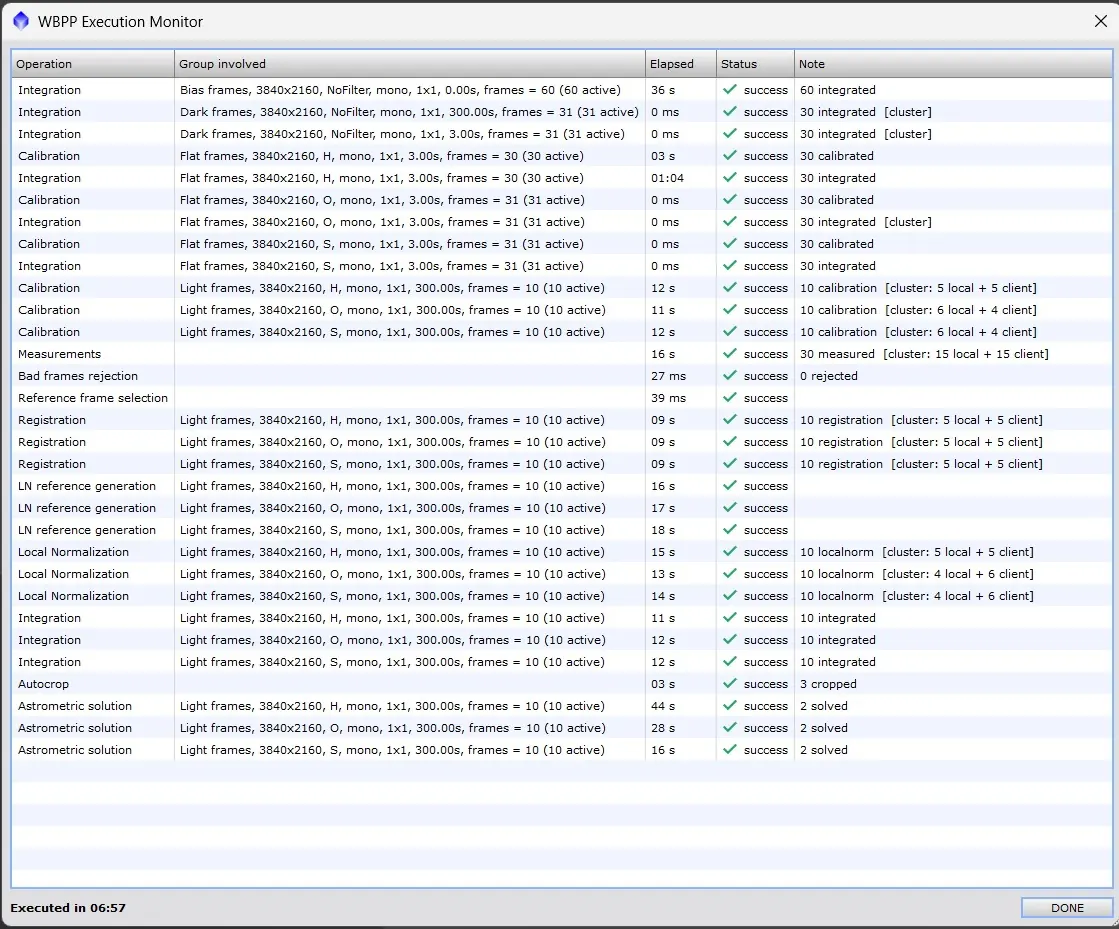1119x929 pixels.
Task: Close the WBPP Execution Monitor window
Action: [1100, 21]
